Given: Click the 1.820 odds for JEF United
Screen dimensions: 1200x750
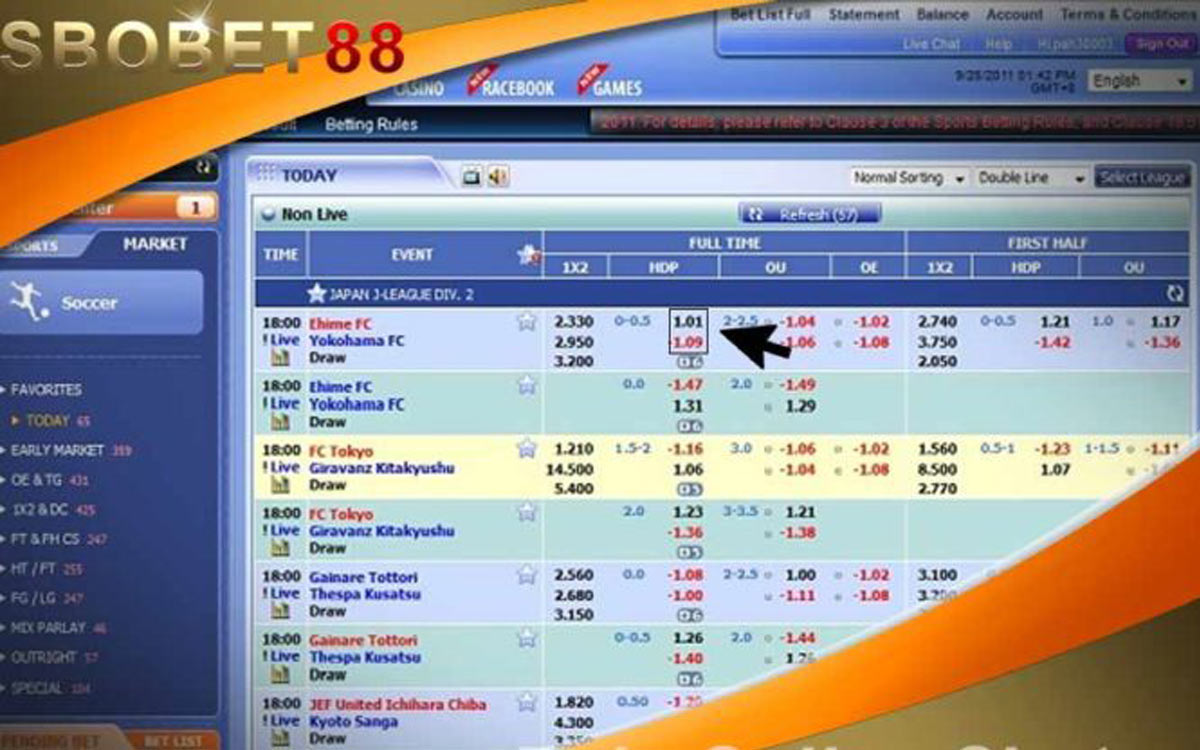Looking at the screenshot, I should click(573, 703).
